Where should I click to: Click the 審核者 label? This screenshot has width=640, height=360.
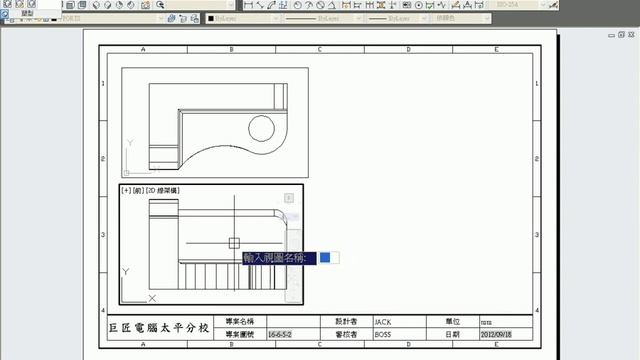[x=346, y=334]
